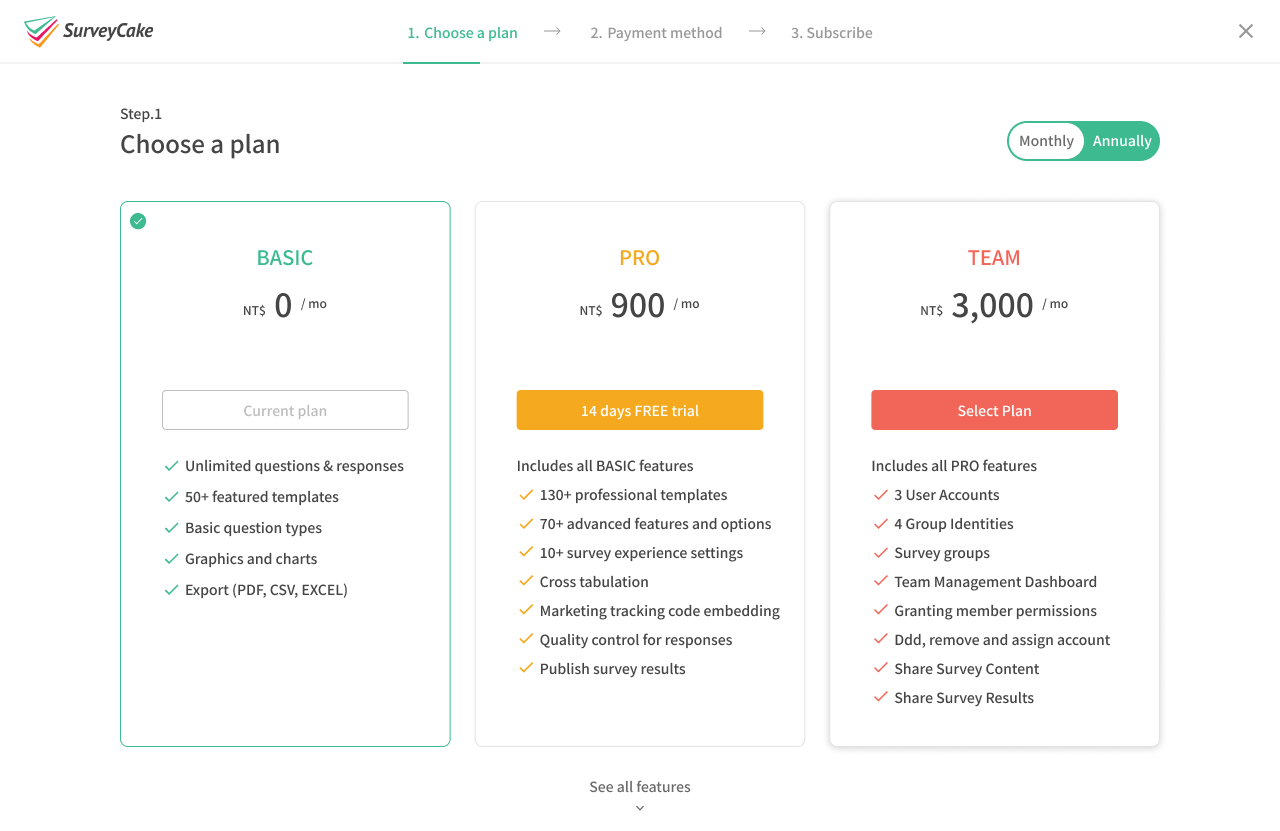Image resolution: width=1280 pixels, height=831 pixels.
Task: Start the 14 days FREE trial
Action: click(x=640, y=410)
